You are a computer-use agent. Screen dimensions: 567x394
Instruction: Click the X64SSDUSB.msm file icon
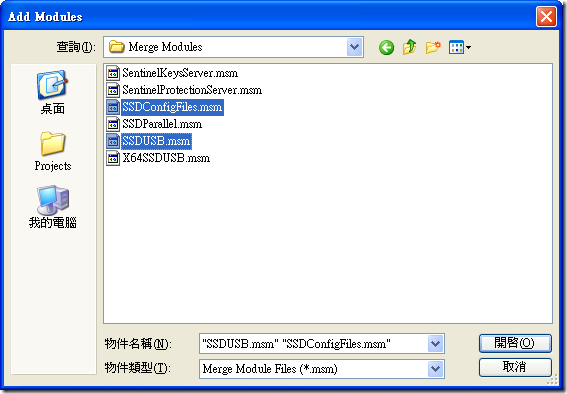point(113,158)
